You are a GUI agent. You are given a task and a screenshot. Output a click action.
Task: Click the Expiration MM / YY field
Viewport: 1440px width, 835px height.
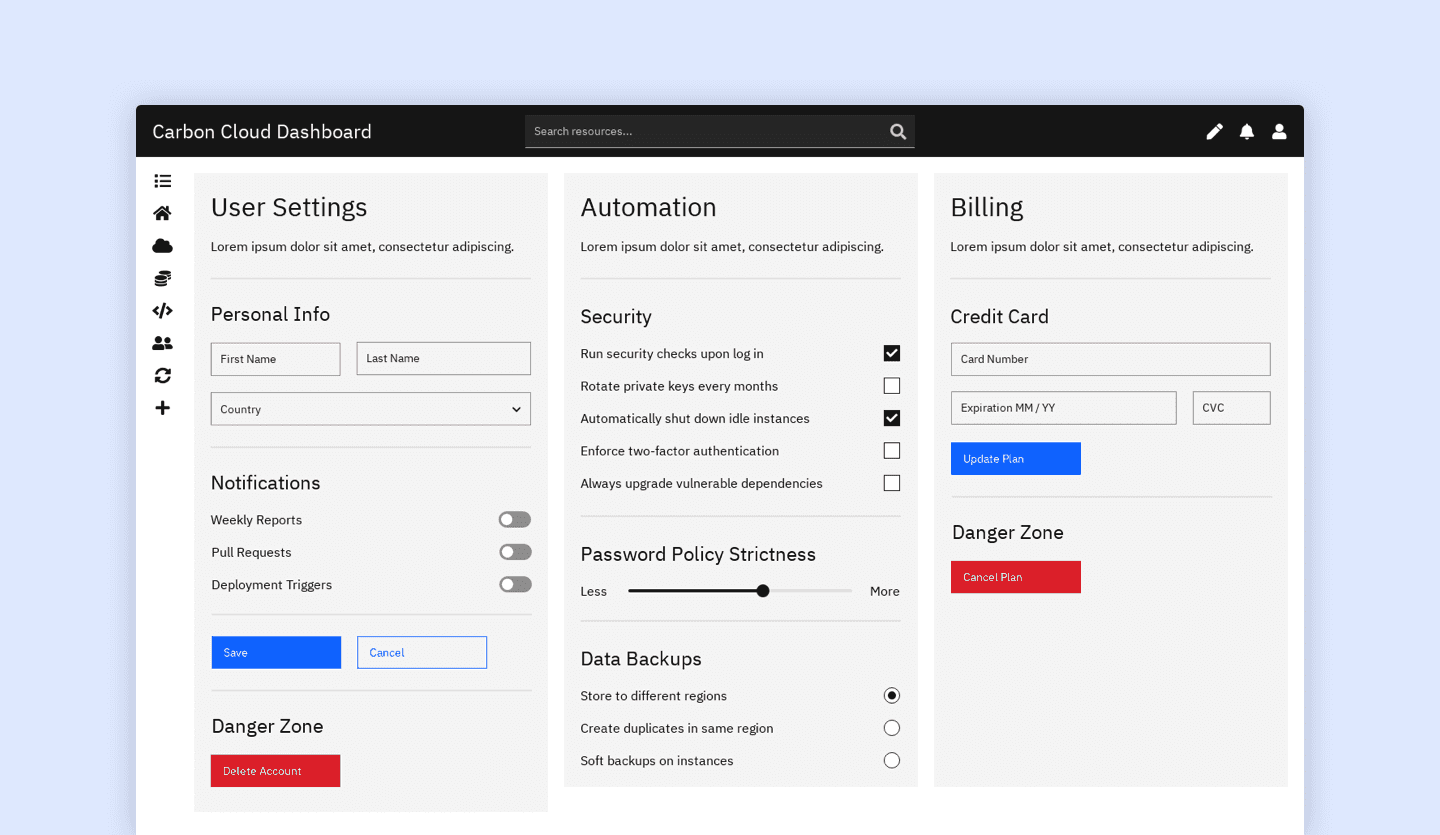[1063, 408]
